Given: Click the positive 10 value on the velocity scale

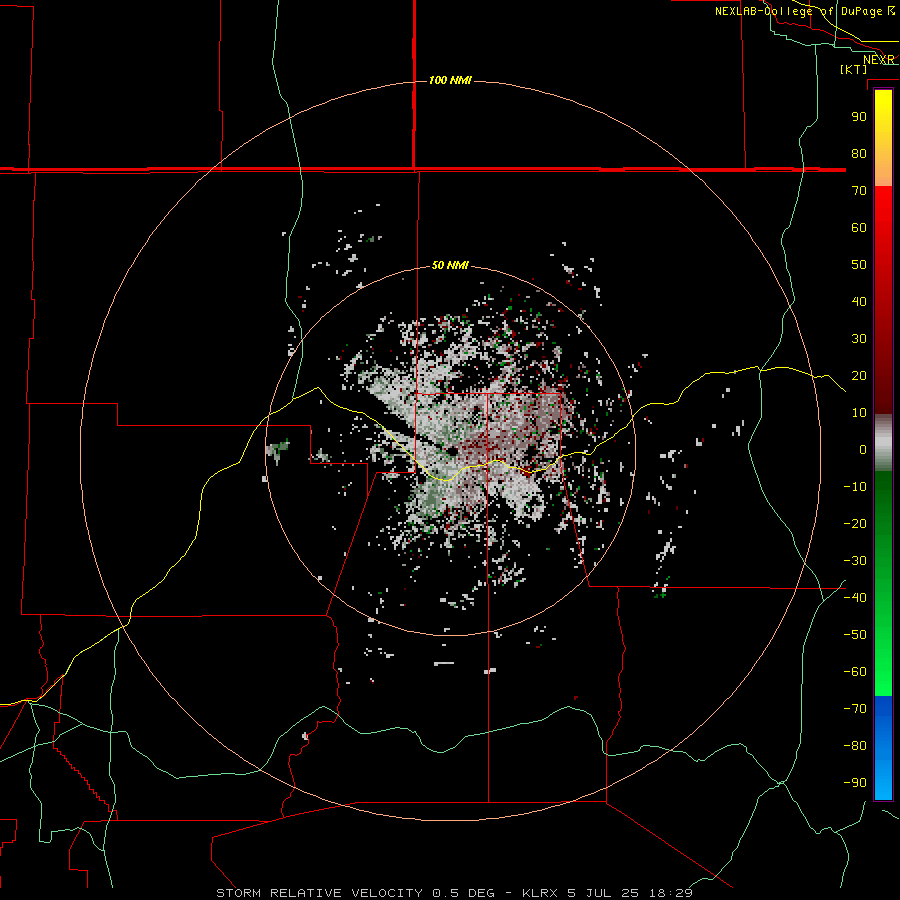Looking at the screenshot, I should click(859, 413).
